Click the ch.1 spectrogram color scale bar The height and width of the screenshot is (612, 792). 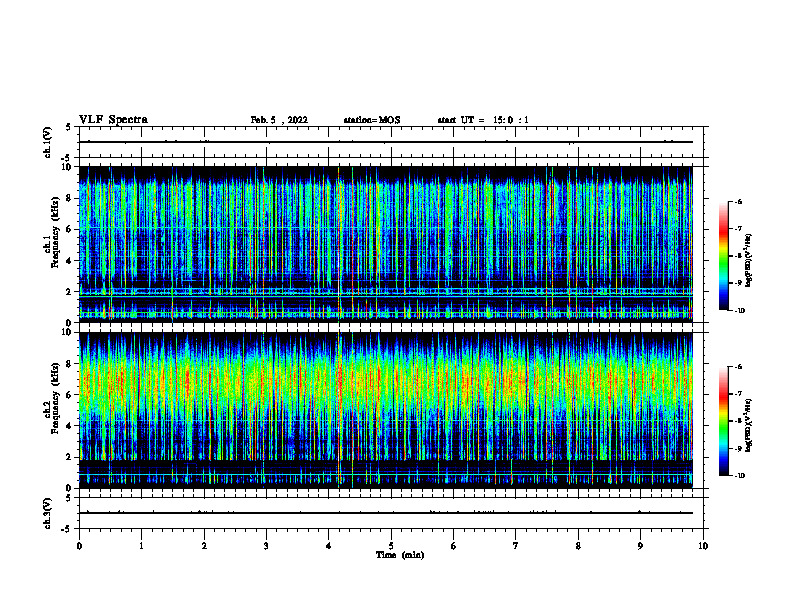tap(723, 256)
